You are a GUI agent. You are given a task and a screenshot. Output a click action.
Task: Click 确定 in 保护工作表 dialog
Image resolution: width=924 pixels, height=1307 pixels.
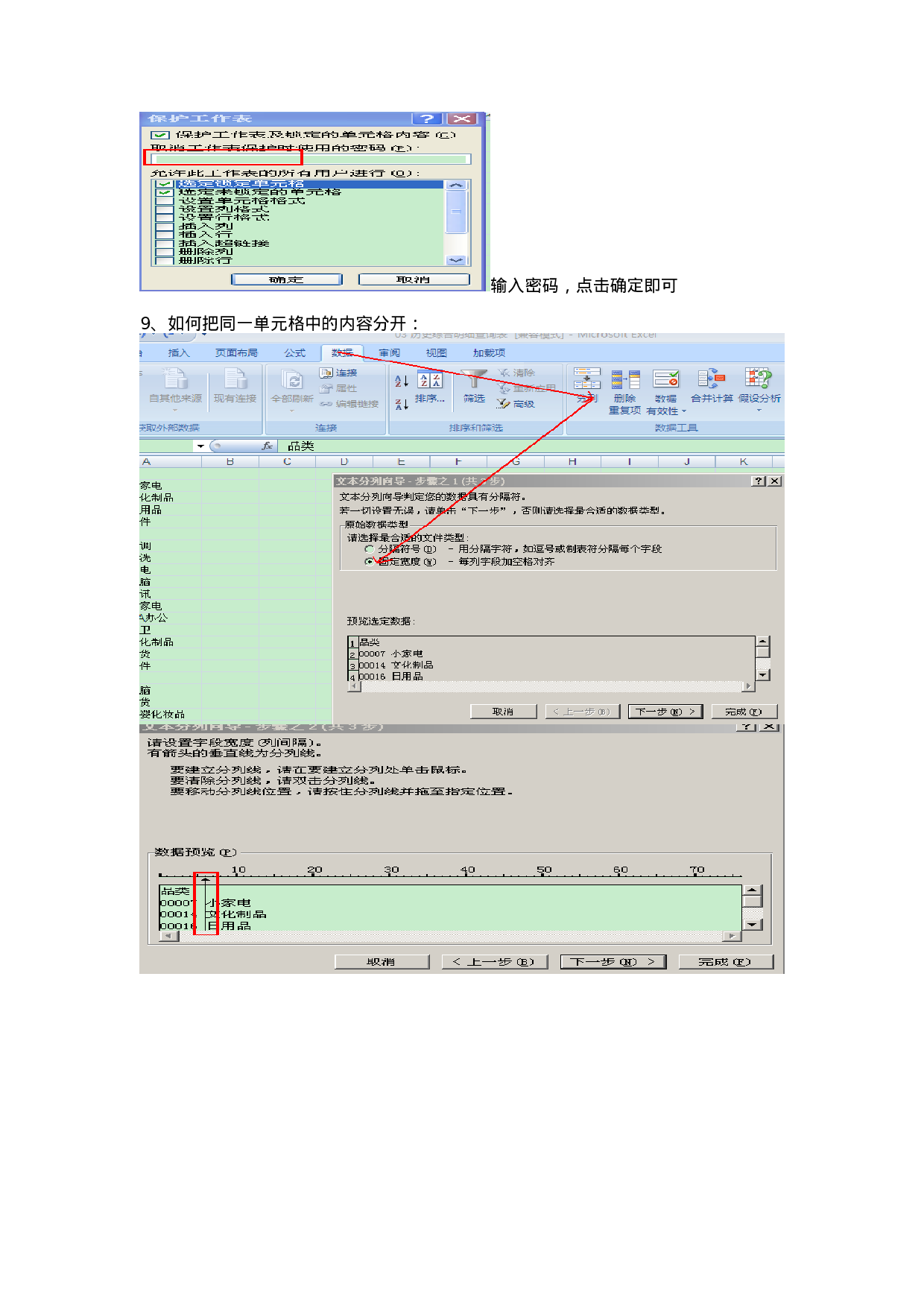point(287,279)
